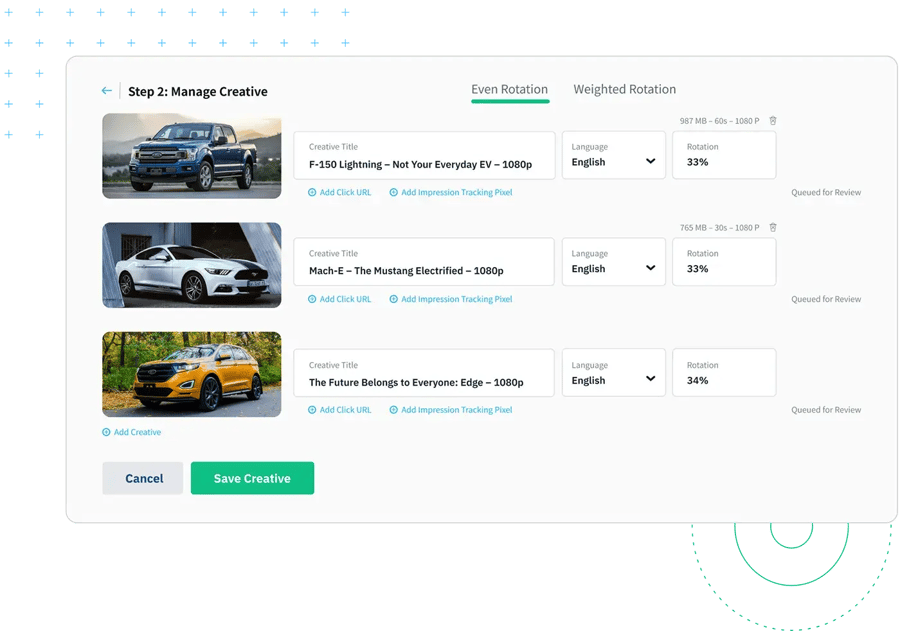Click the Save Creative button
900x631 pixels.
[x=253, y=478]
